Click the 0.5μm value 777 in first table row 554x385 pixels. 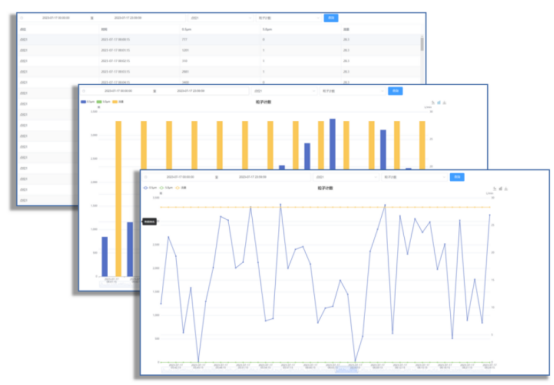tap(184, 40)
